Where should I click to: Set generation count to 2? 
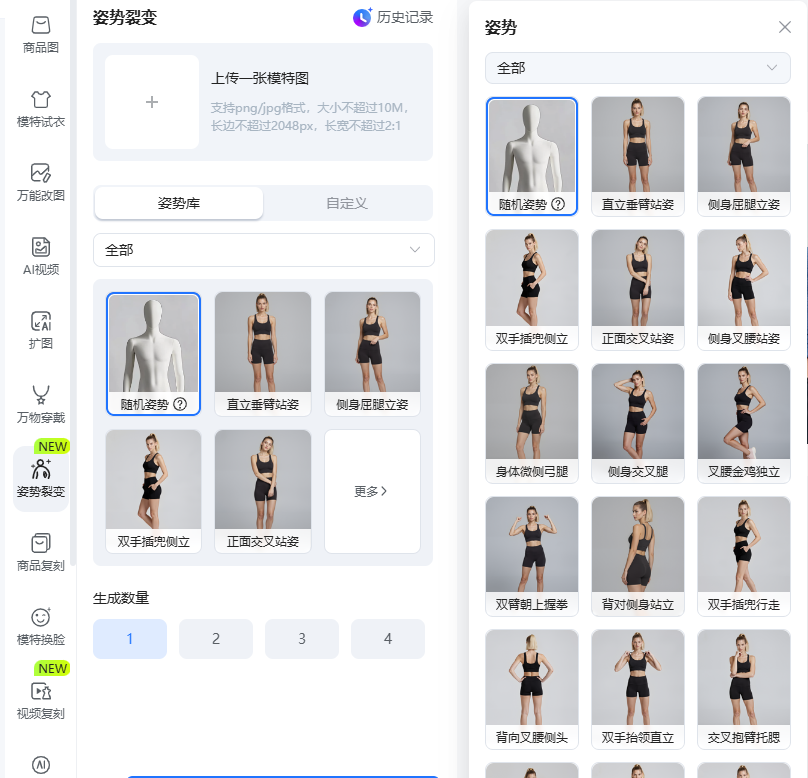click(216, 639)
